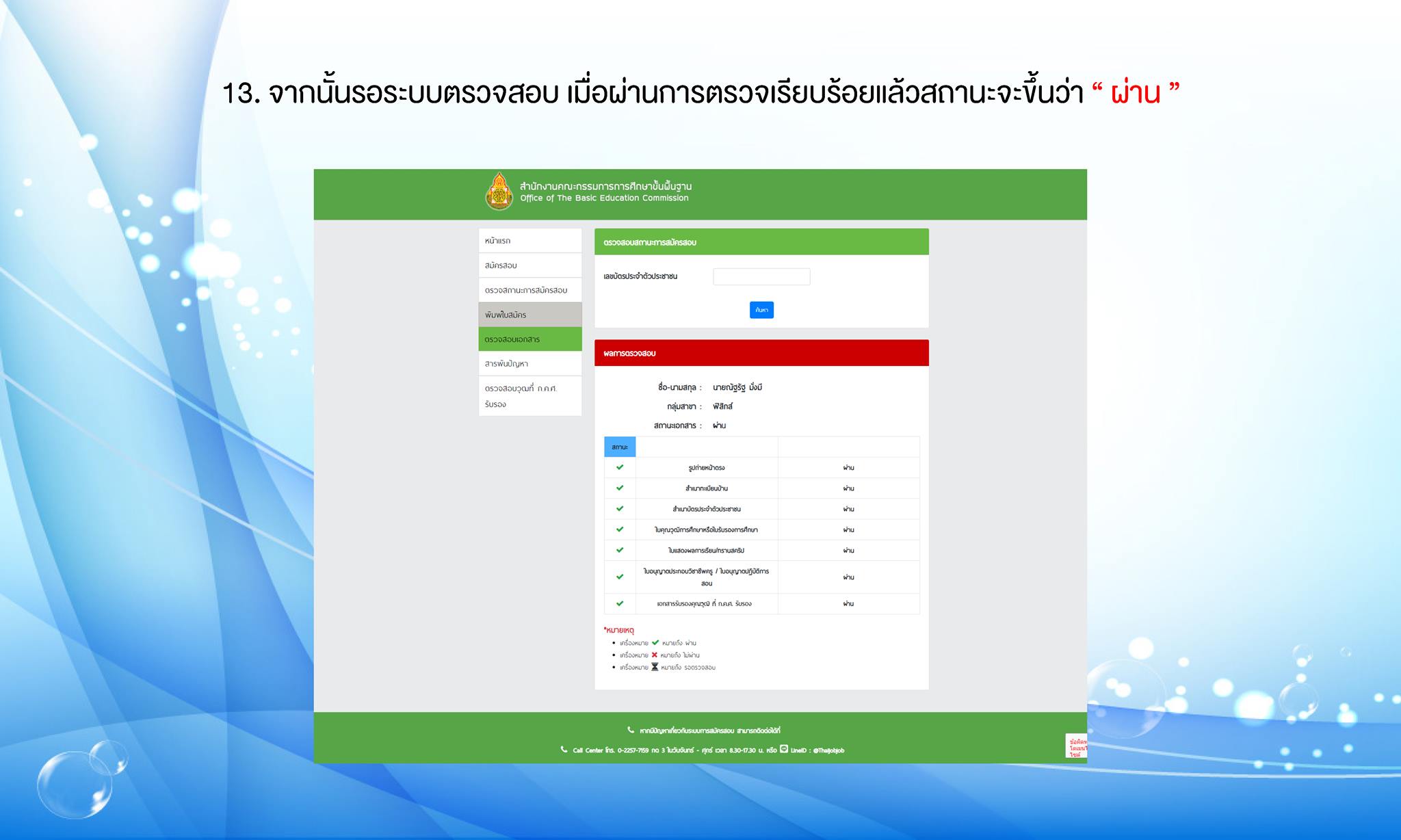Click green checkmark beside รูปถ่ายหน้าตรง row
The height and width of the screenshot is (840, 1401).
(x=620, y=467)
